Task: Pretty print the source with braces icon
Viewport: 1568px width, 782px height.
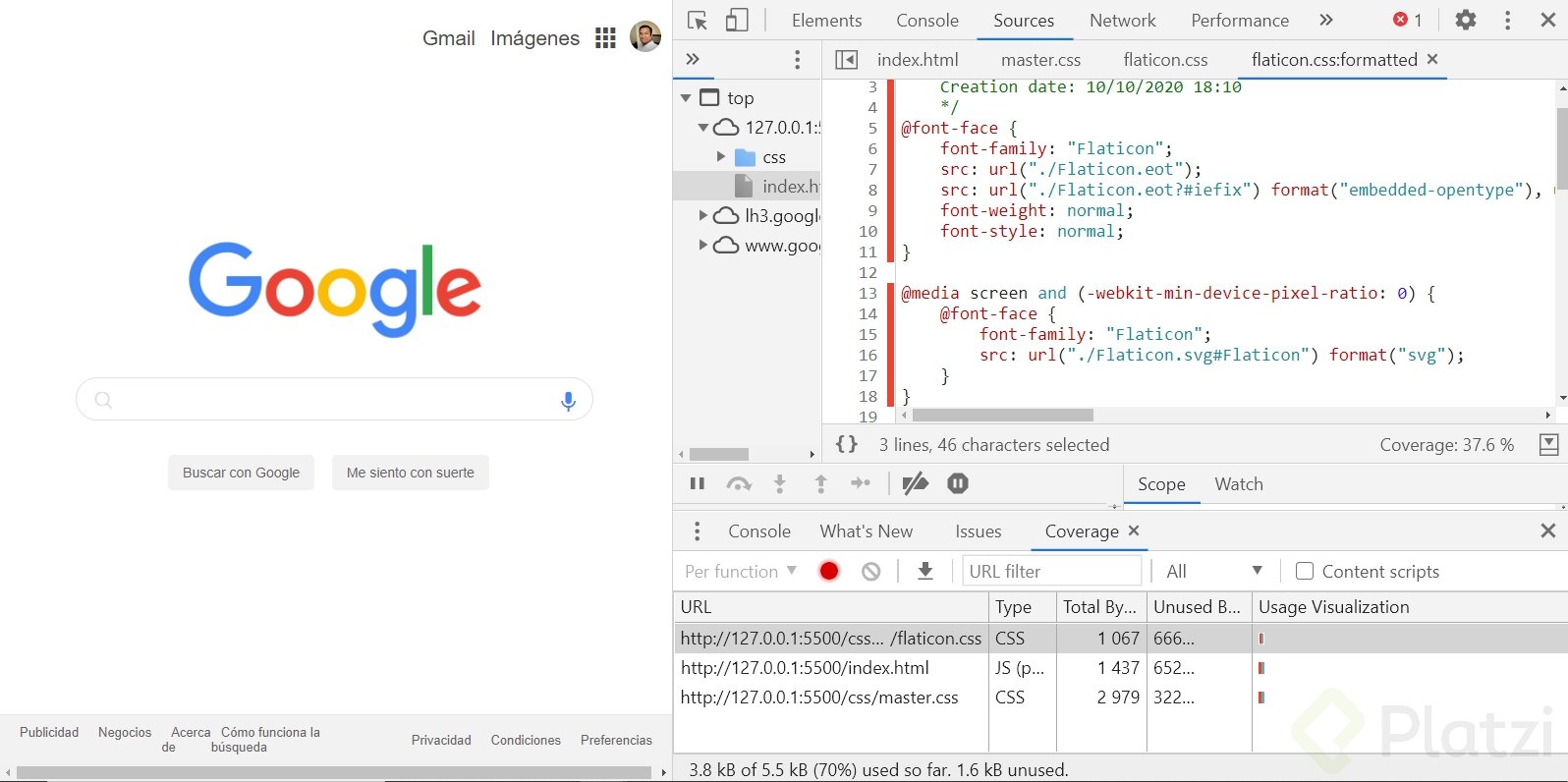Action: click(847, 444)
